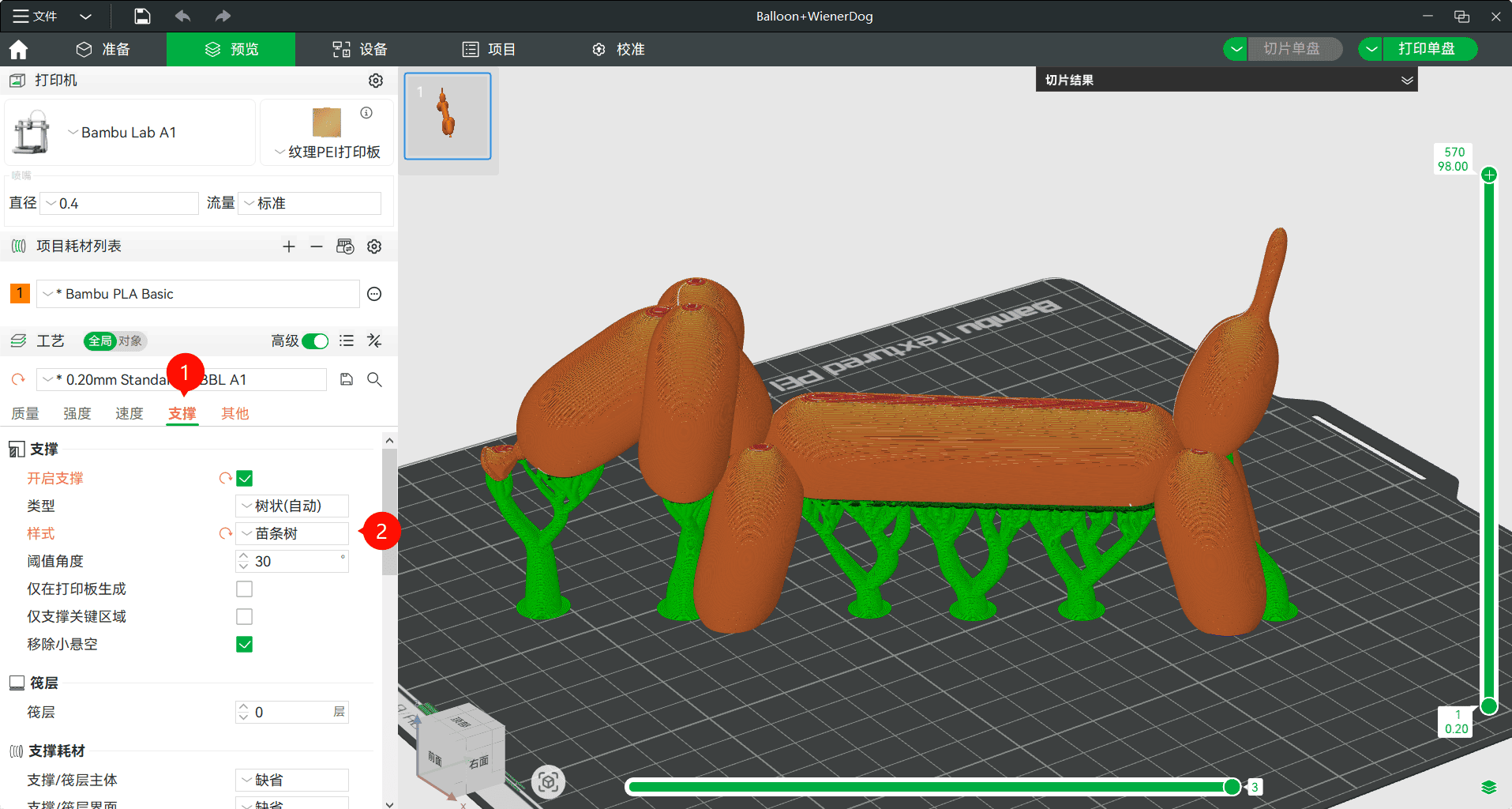Image resolution: width=1512 pixels, height=809 pixels.
Task: Save the process preset icon
Action: point(346,380)
